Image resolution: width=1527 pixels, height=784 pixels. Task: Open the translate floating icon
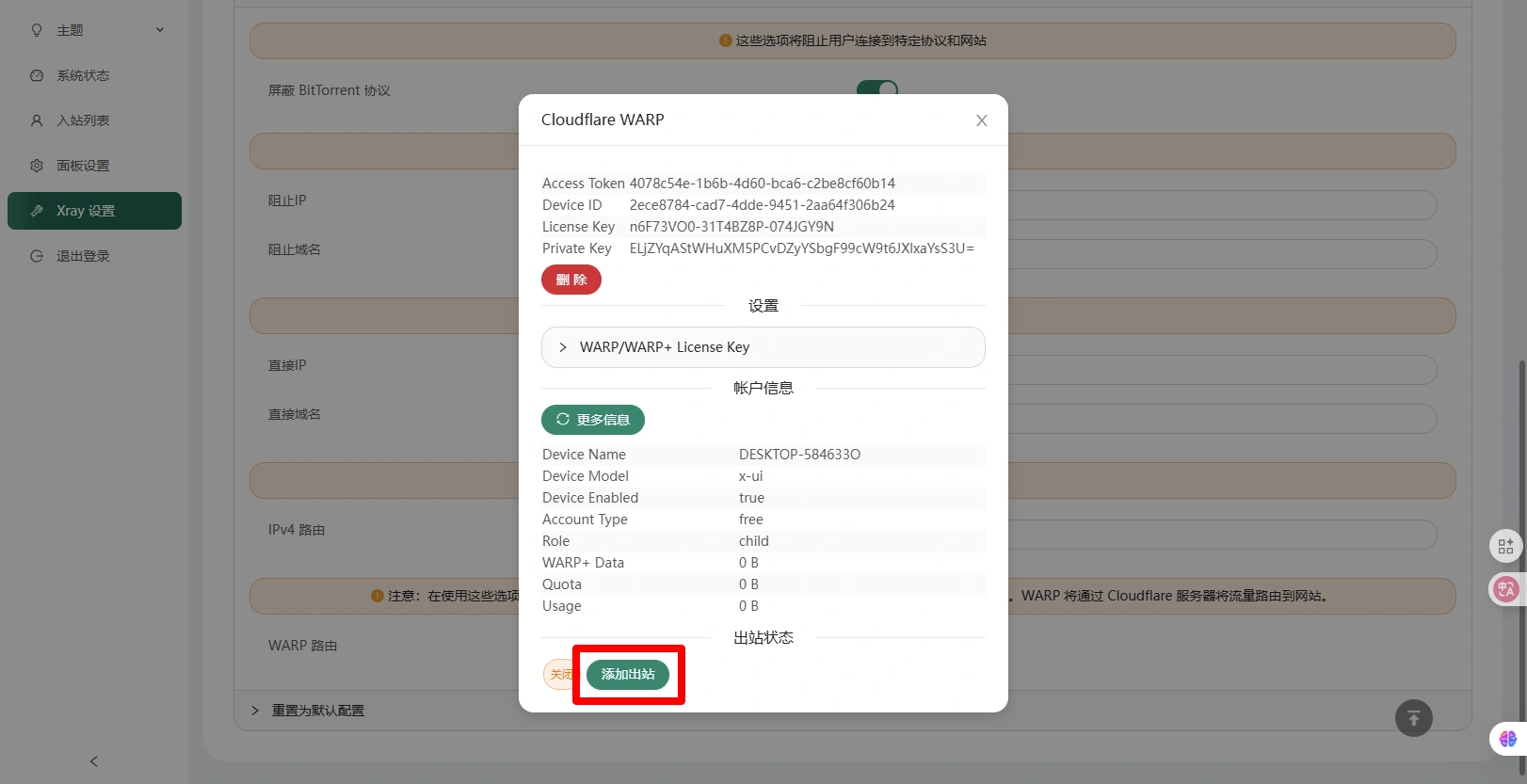(x=1505, y=589)
